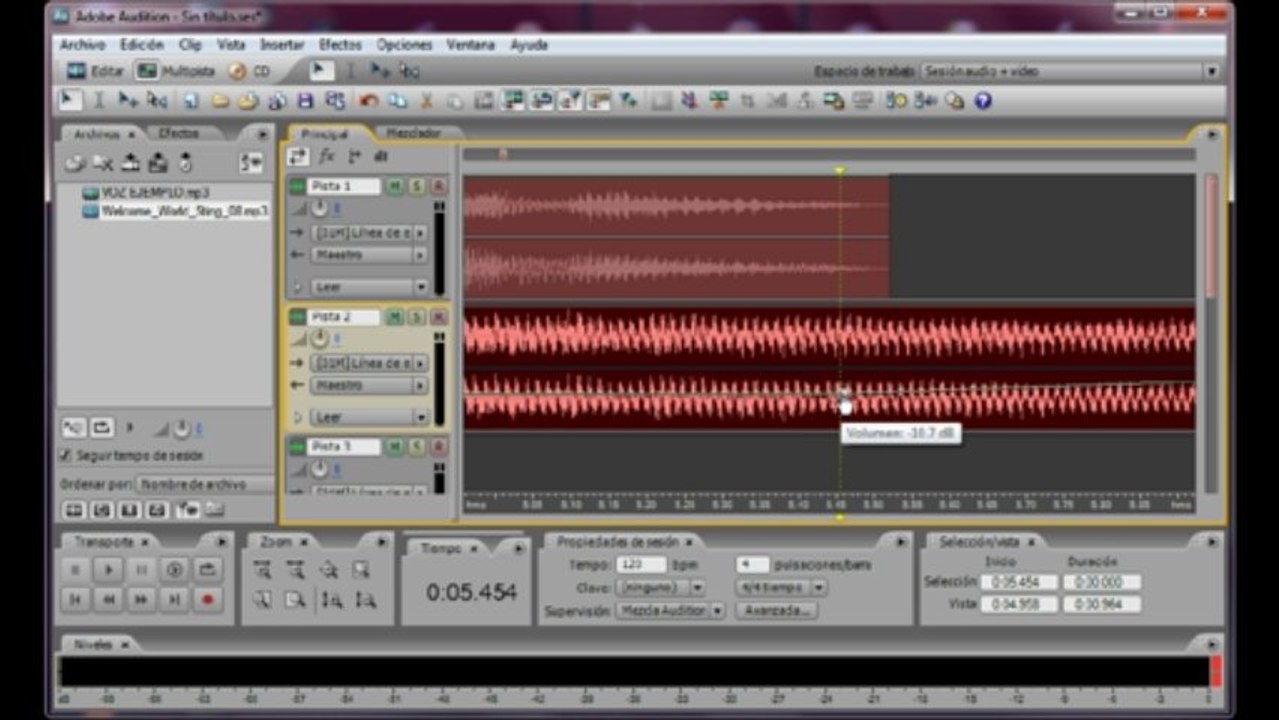Click the zoom out full icon
This screenshot has height=720, width=1279.
[328, 570]
